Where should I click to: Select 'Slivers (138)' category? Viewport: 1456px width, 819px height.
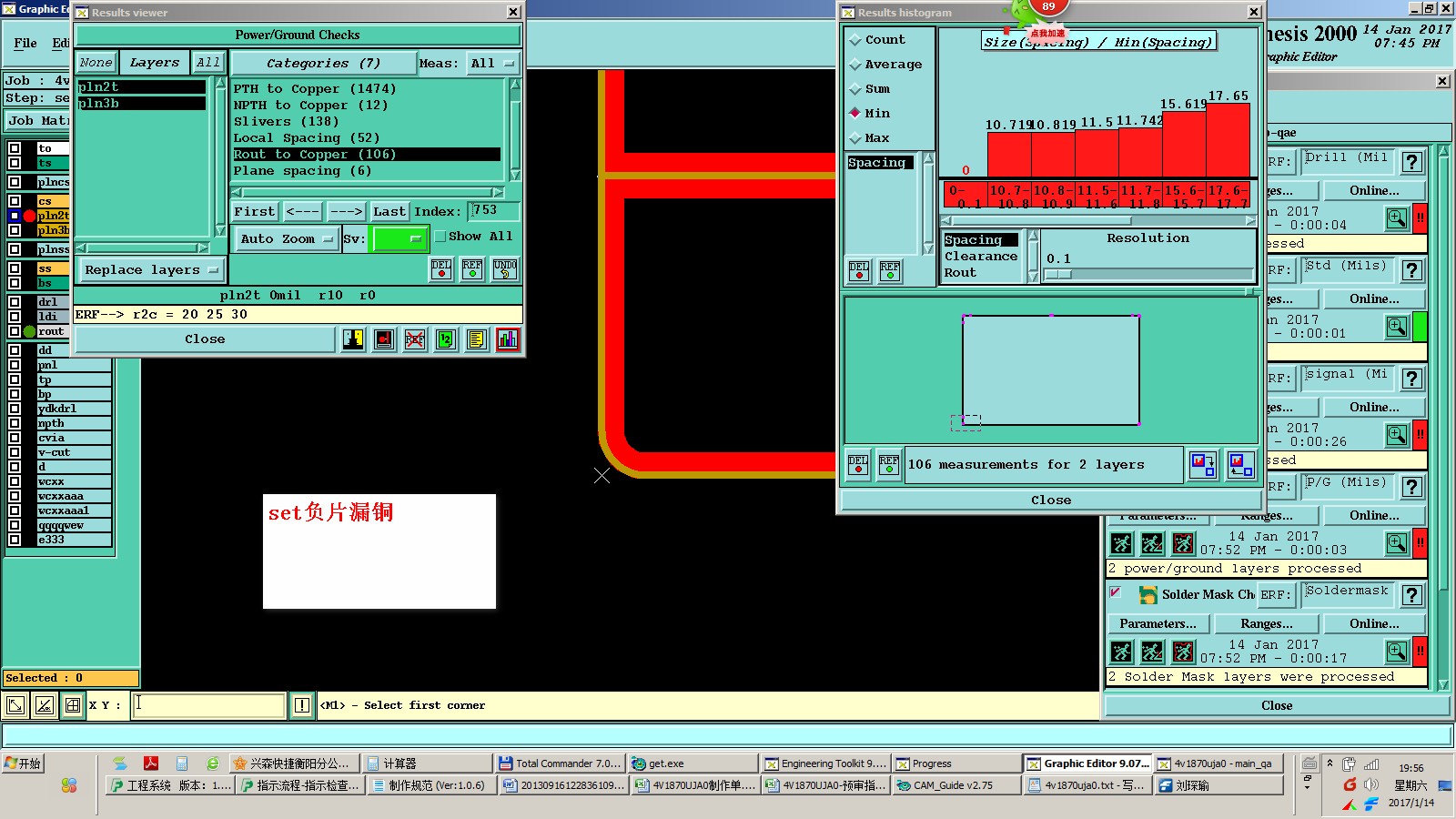pyautogui.click(x=286, y=122)
